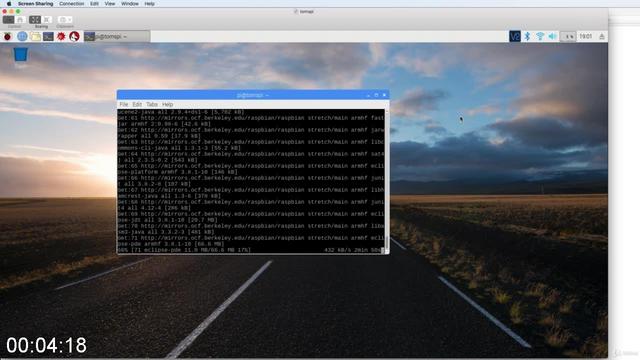Switch Screen Sharing to control mode
Viewport: 640px width, 360px height.
coord(9,20)
